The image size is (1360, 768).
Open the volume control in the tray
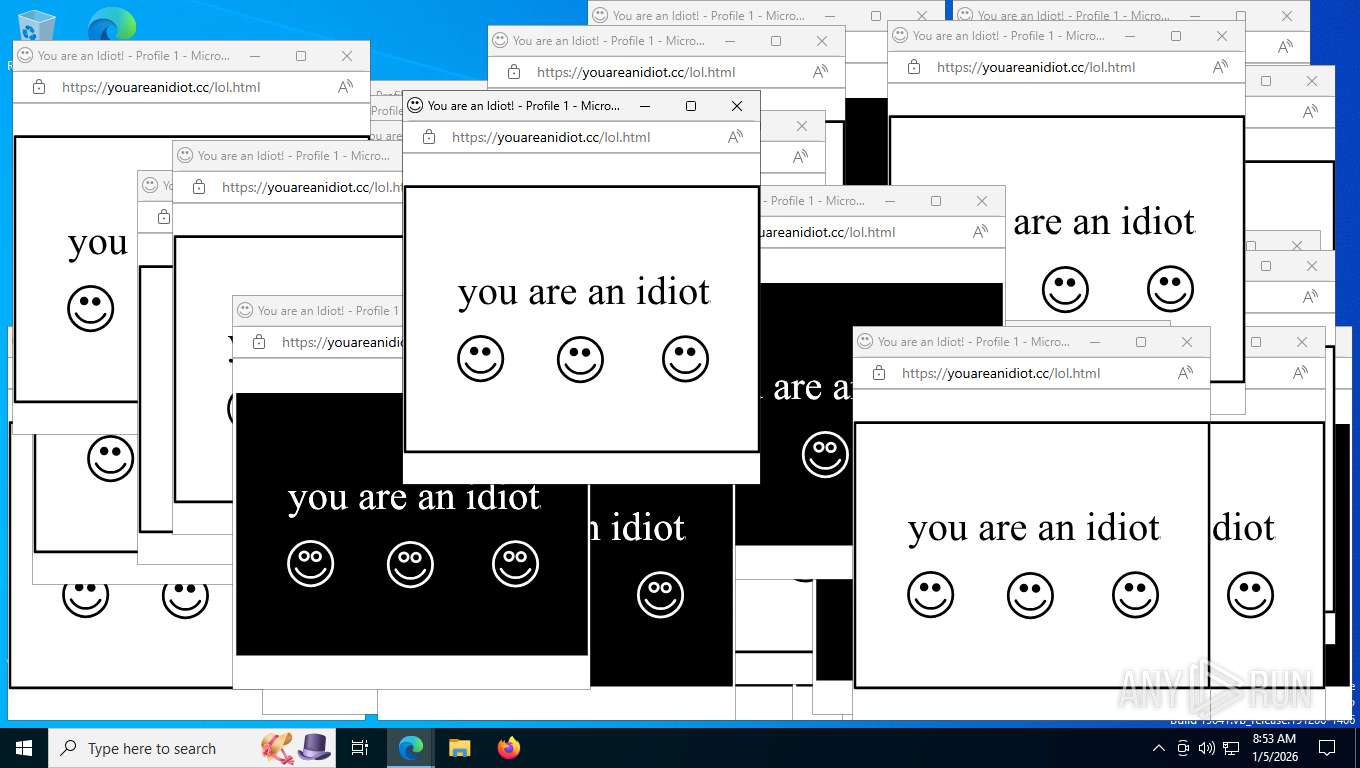(1207, 748)
